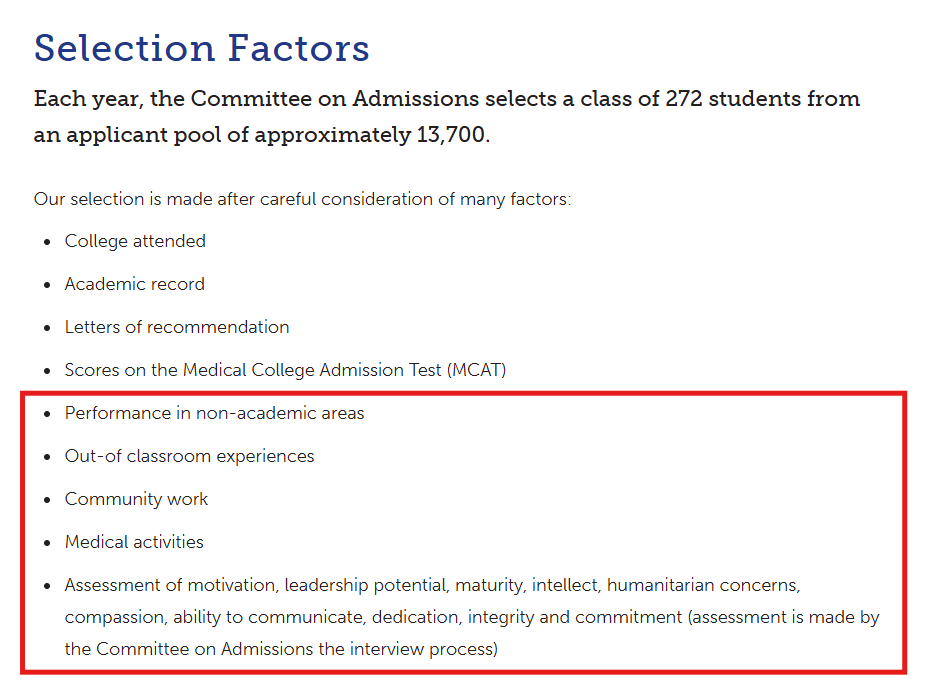The width and height of the screenshot is (943, 699).
Task: Click the 'class of 272 students' subheading
Action: (x=447, y=99)
